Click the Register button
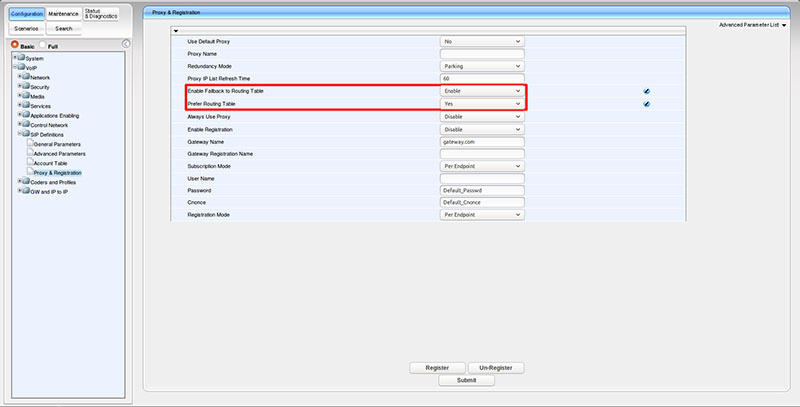This screenshot has height=407, width=800. [437, 368]
